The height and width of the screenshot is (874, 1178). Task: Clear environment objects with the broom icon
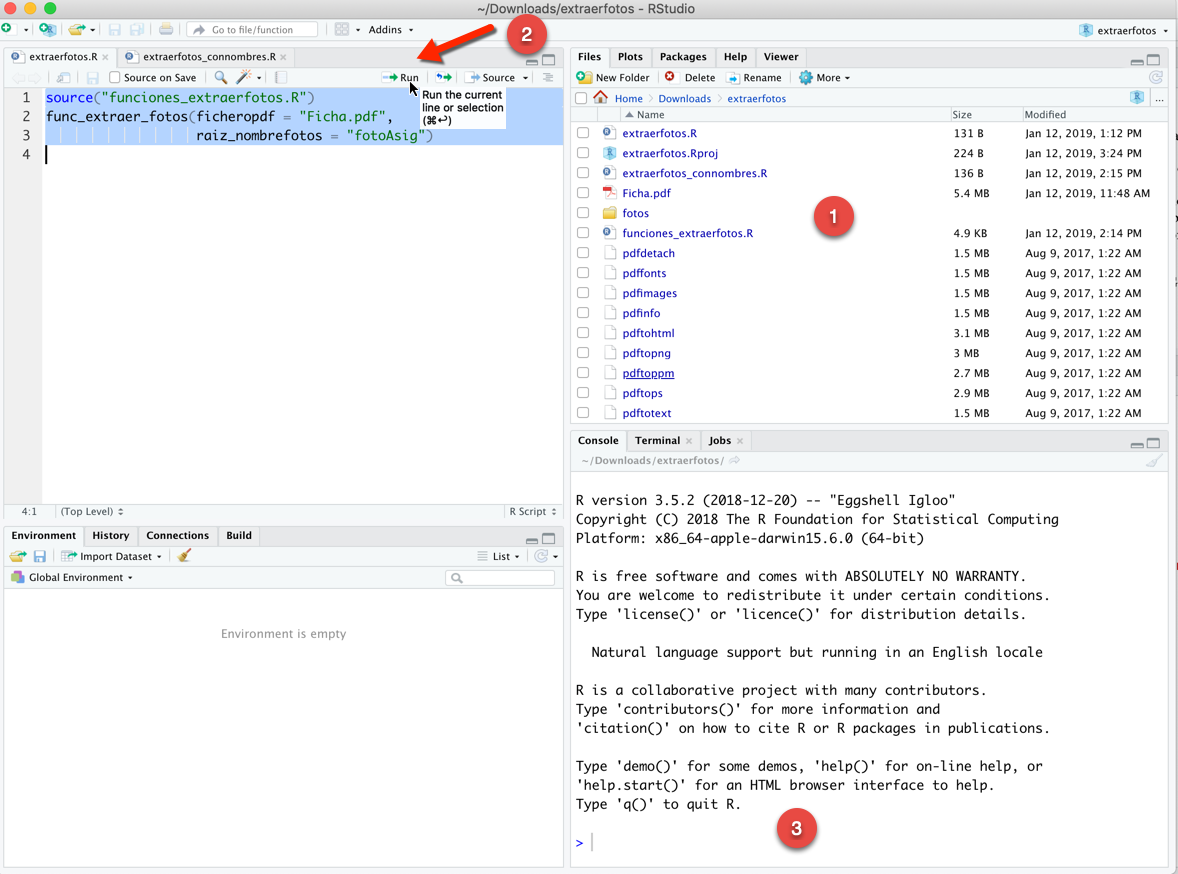184,555
